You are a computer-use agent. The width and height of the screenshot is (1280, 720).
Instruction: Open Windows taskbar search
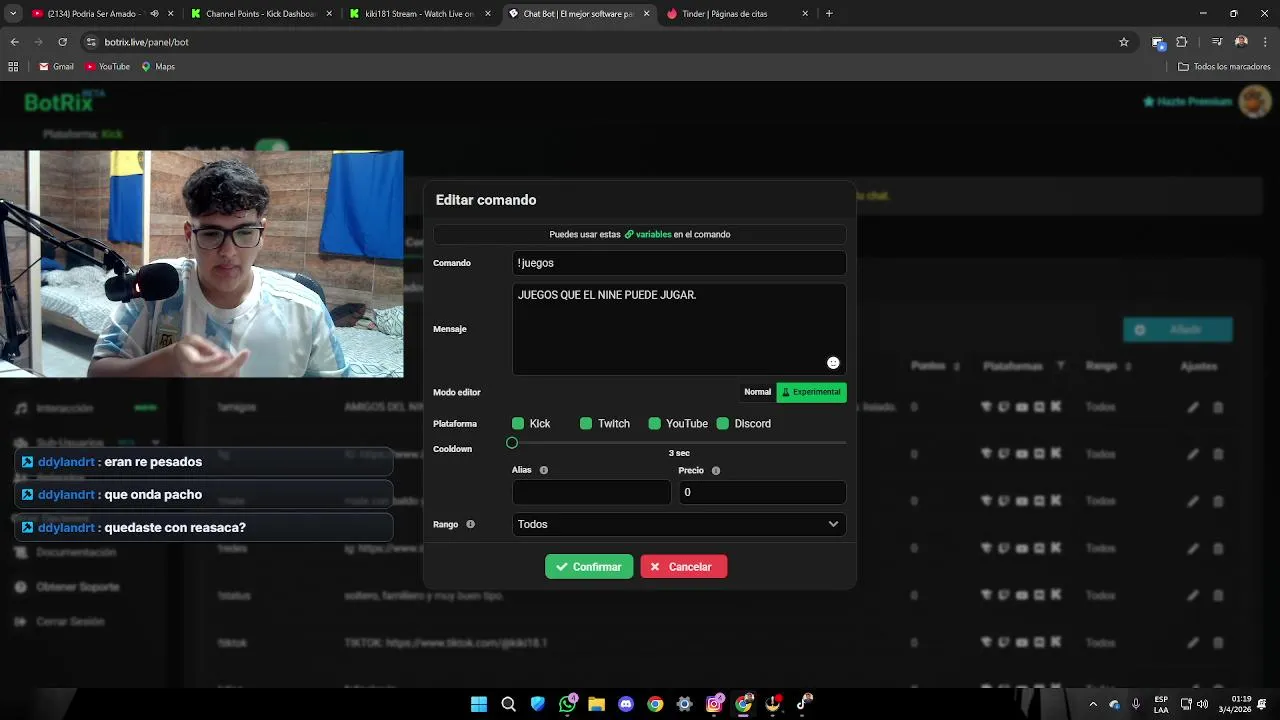(508, 704)
